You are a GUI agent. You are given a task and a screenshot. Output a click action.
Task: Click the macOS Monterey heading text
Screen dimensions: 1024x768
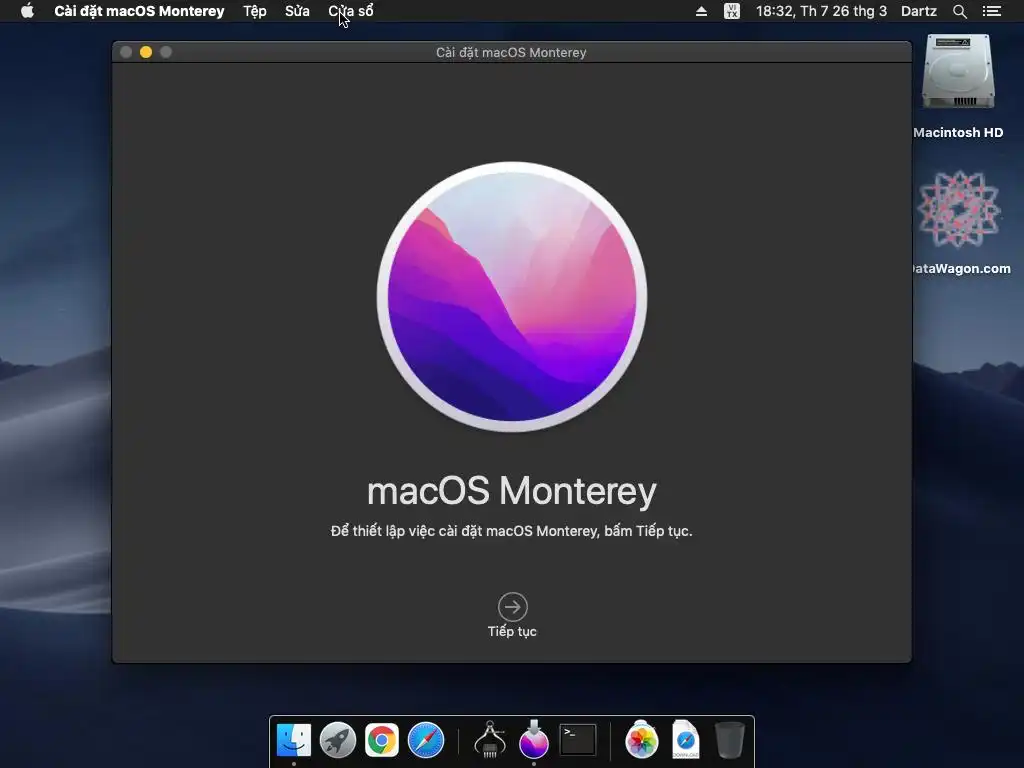click(512, 491)
